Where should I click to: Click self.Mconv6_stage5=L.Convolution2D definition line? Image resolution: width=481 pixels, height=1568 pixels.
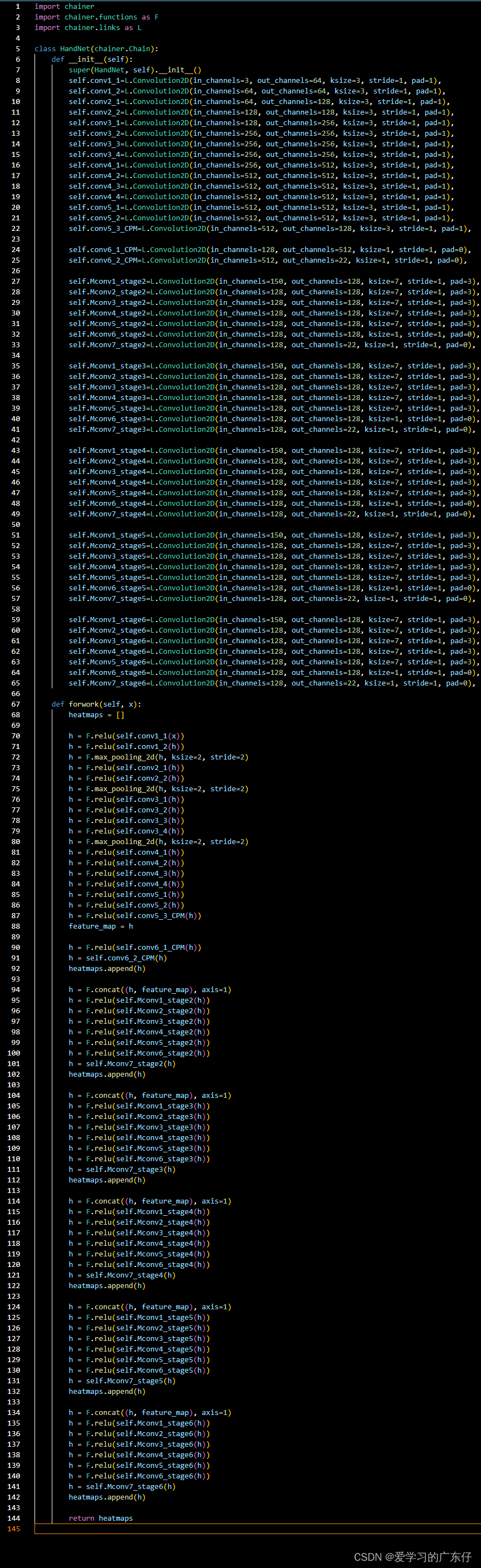click(x=274, y=588)
